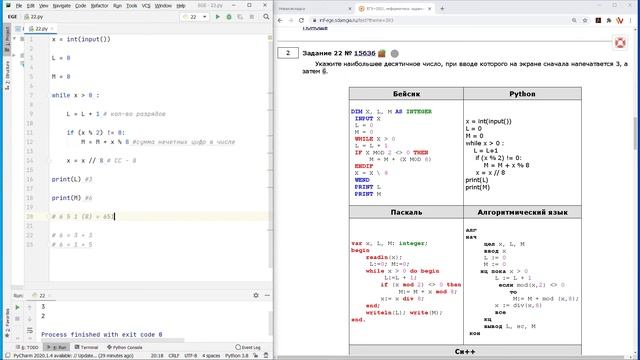
Task: Open File menu in PyCharm
Action: coord(19,6)
